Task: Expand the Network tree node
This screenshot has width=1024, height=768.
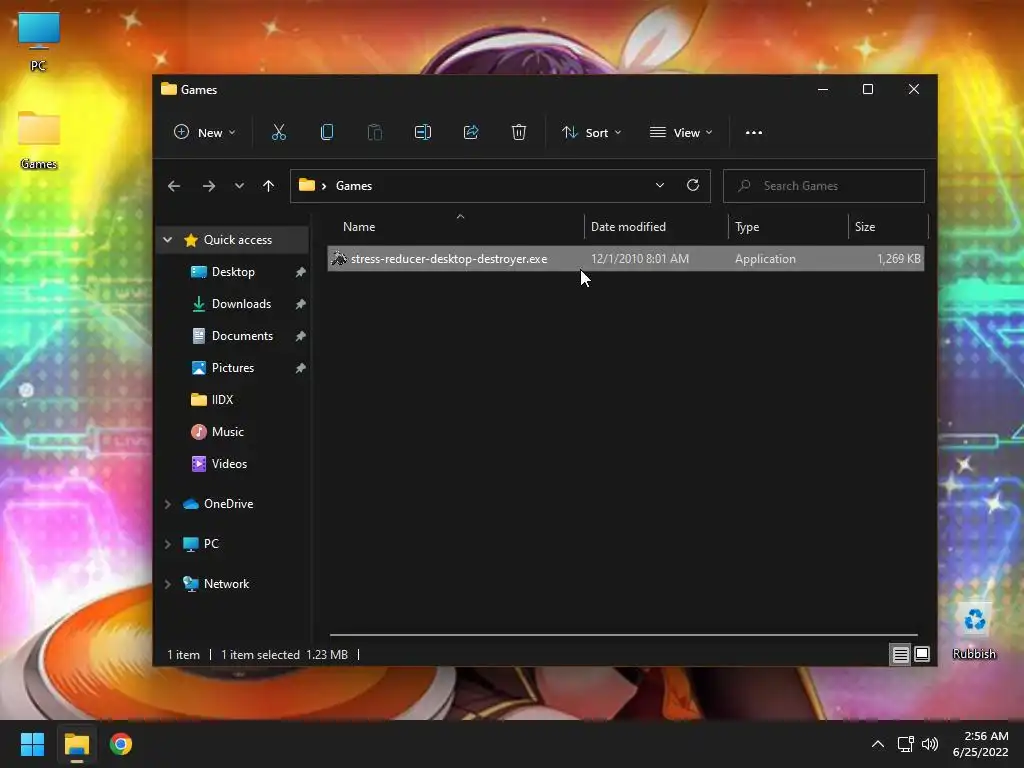Action: 168,584
